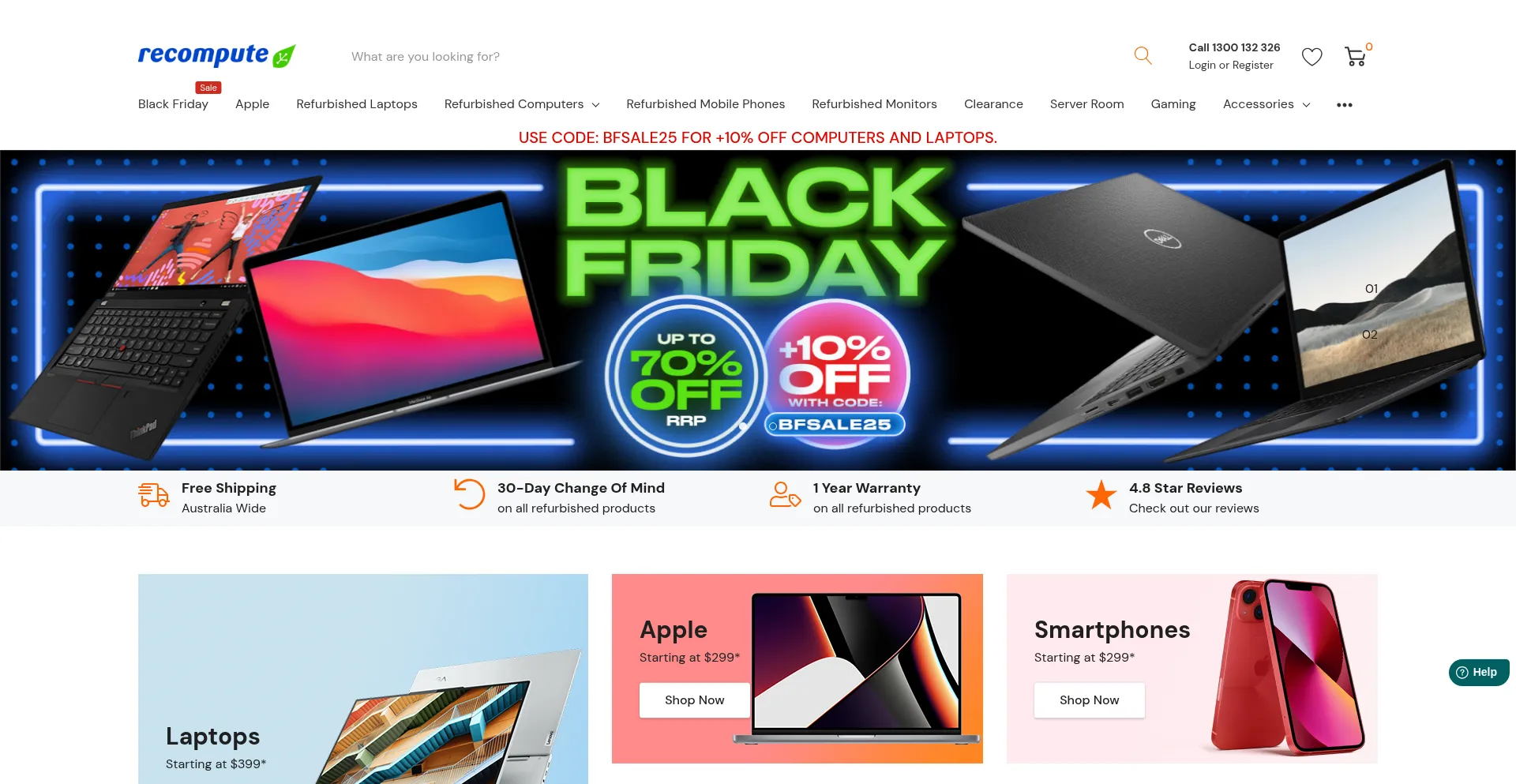Click Shop Now under Smartphones
The height and width of the screenshot is (784, 1516).
1089,700
